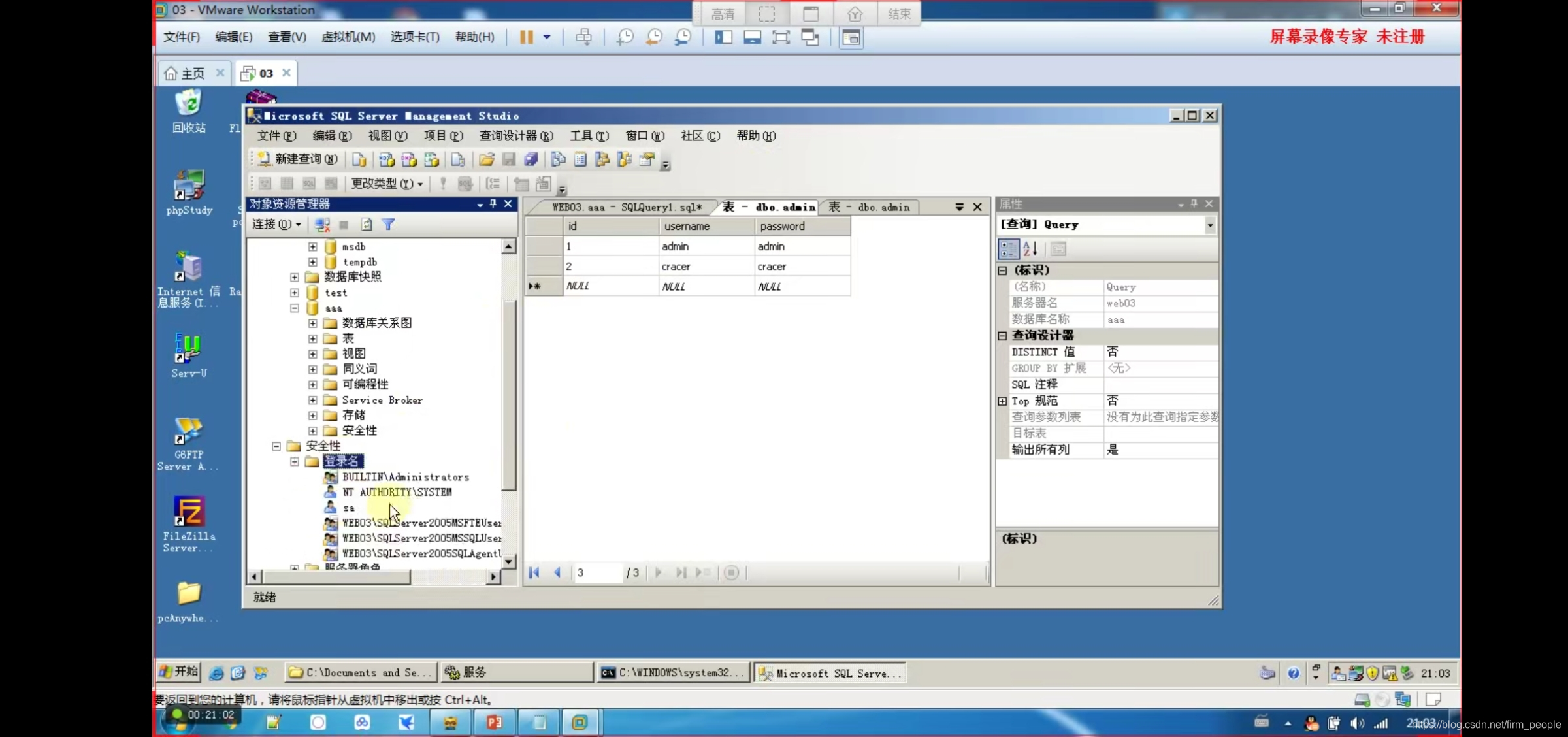Click the Disconnect icon in Object Explorer

tap(322, 225)
